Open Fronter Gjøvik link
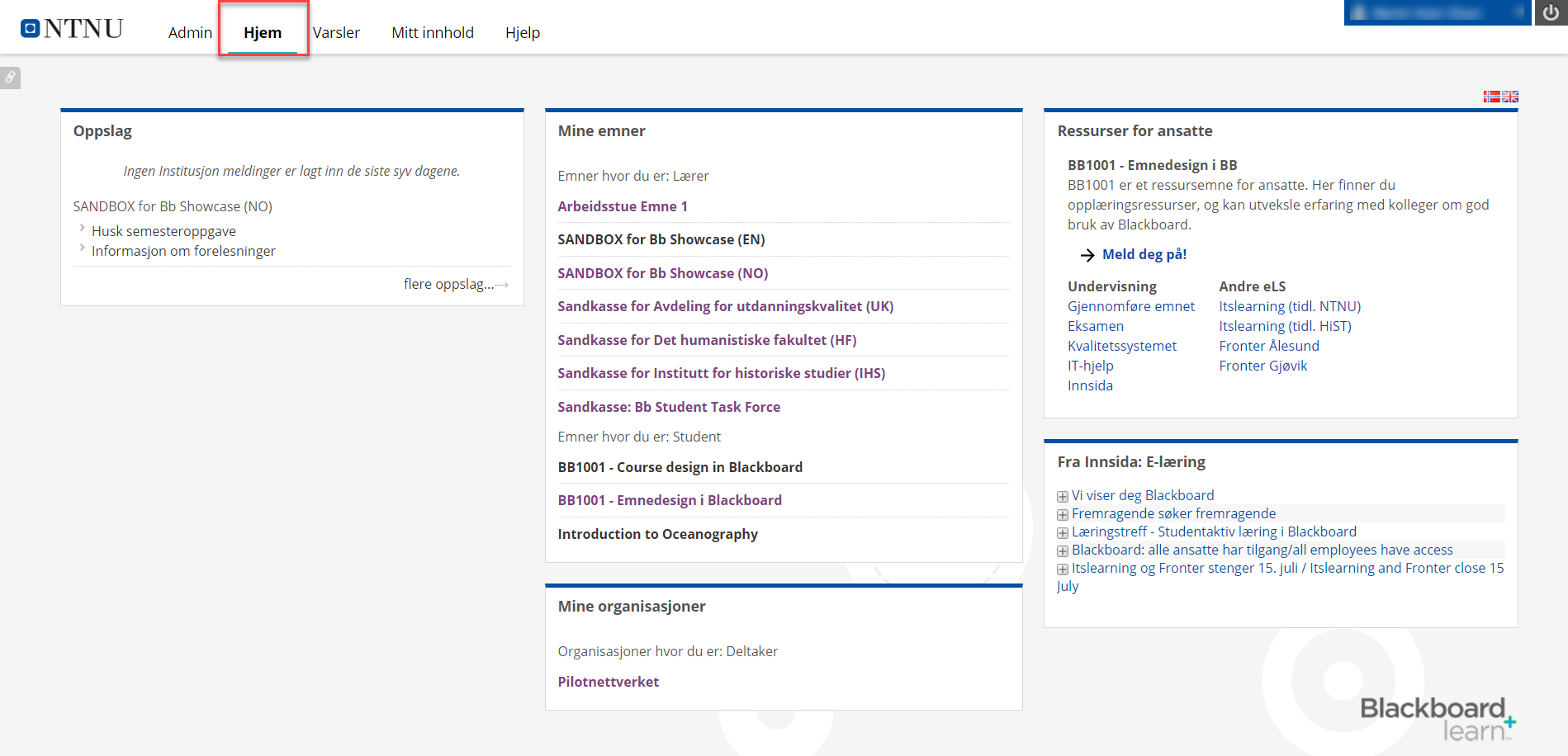This screenshot has height=756, width=1568. [x=1263, y=366]
